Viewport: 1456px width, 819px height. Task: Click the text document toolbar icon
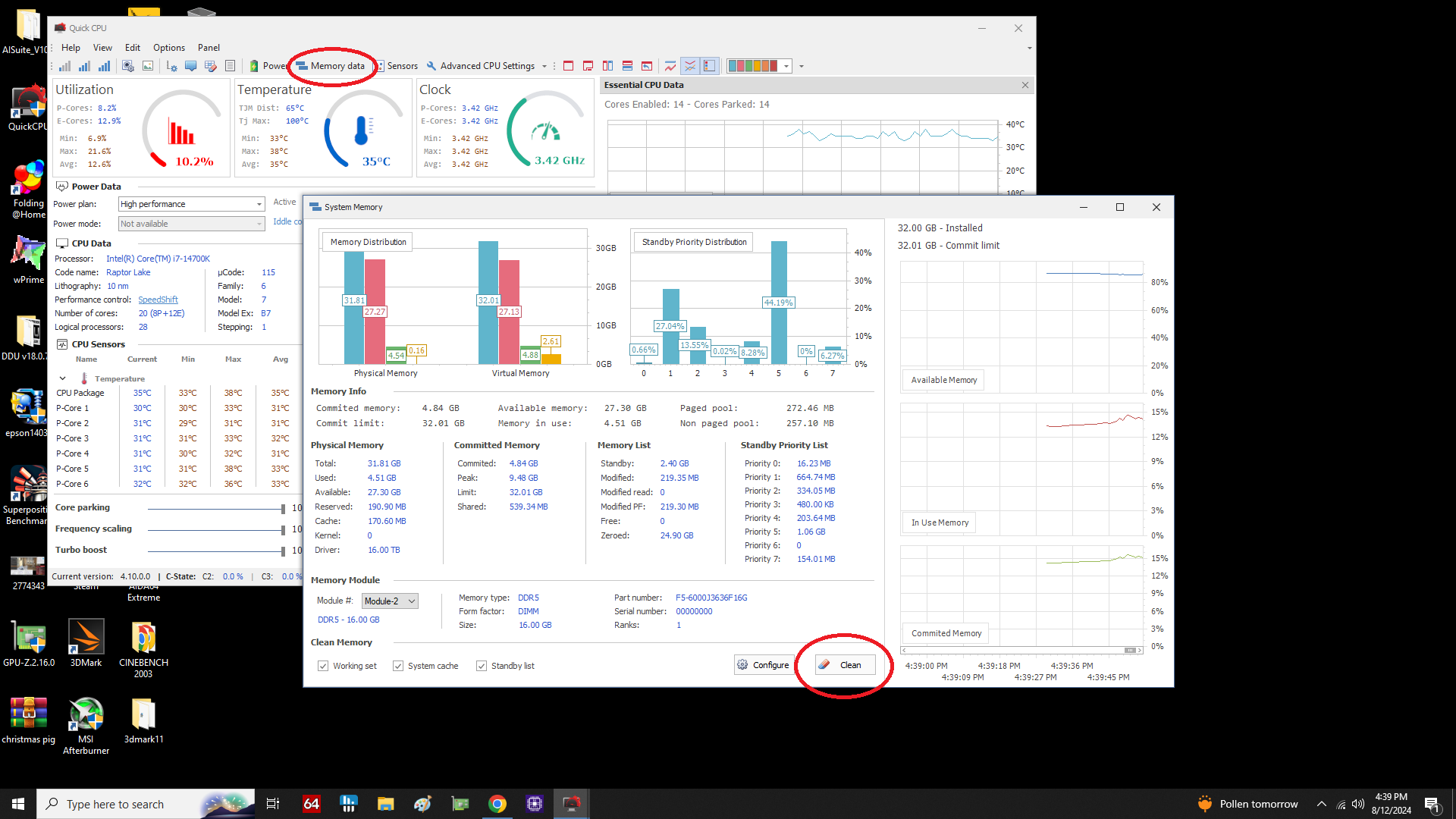(231, 66)
